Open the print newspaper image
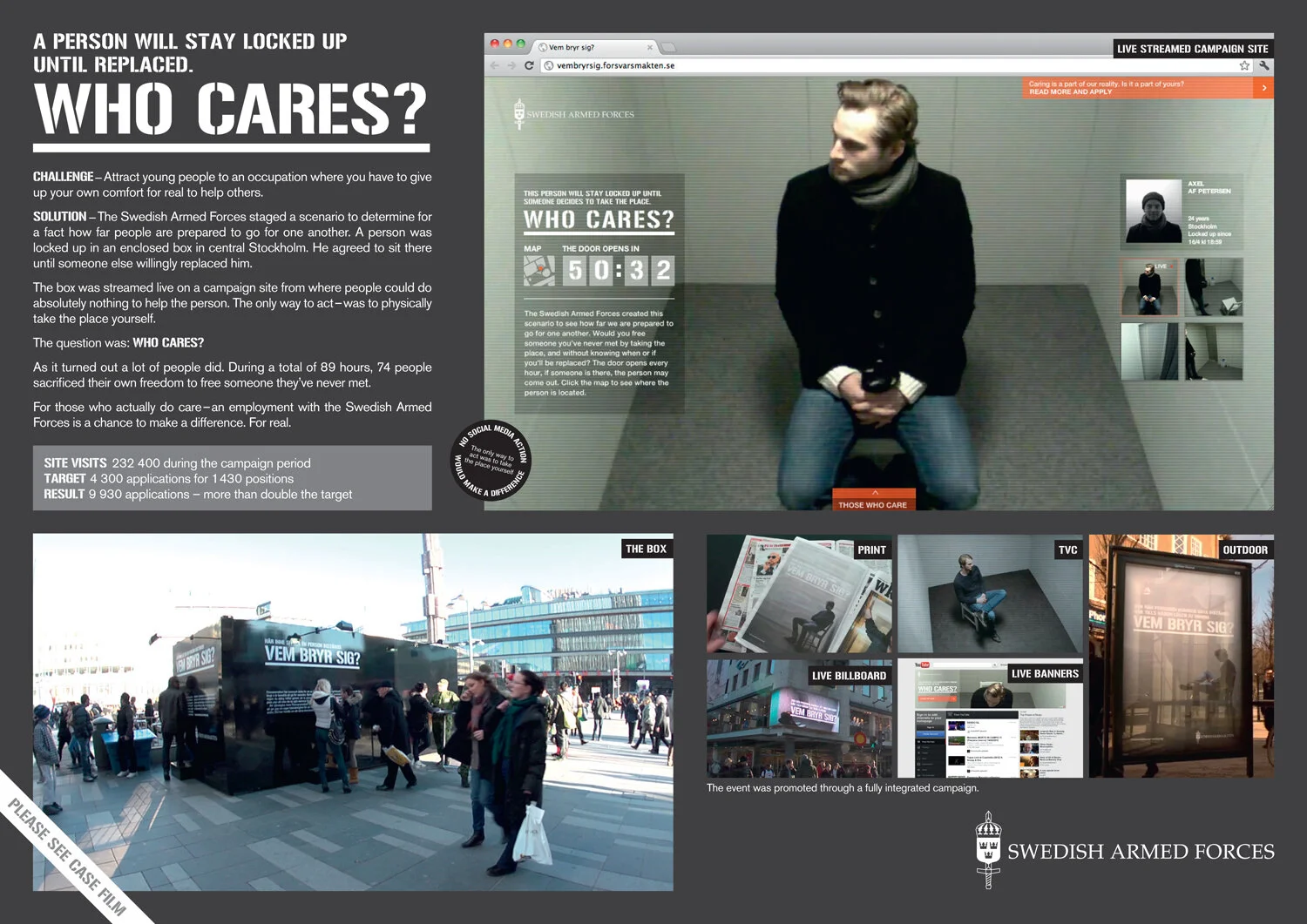The image size is (1307, 924). tap(799, 594)
